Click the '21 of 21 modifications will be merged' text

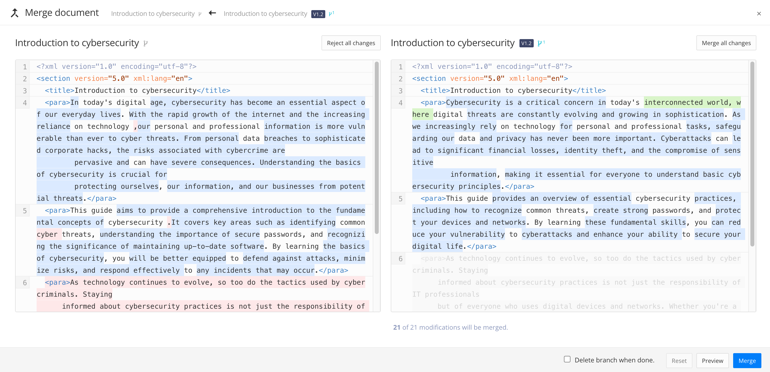click(450, 327)
